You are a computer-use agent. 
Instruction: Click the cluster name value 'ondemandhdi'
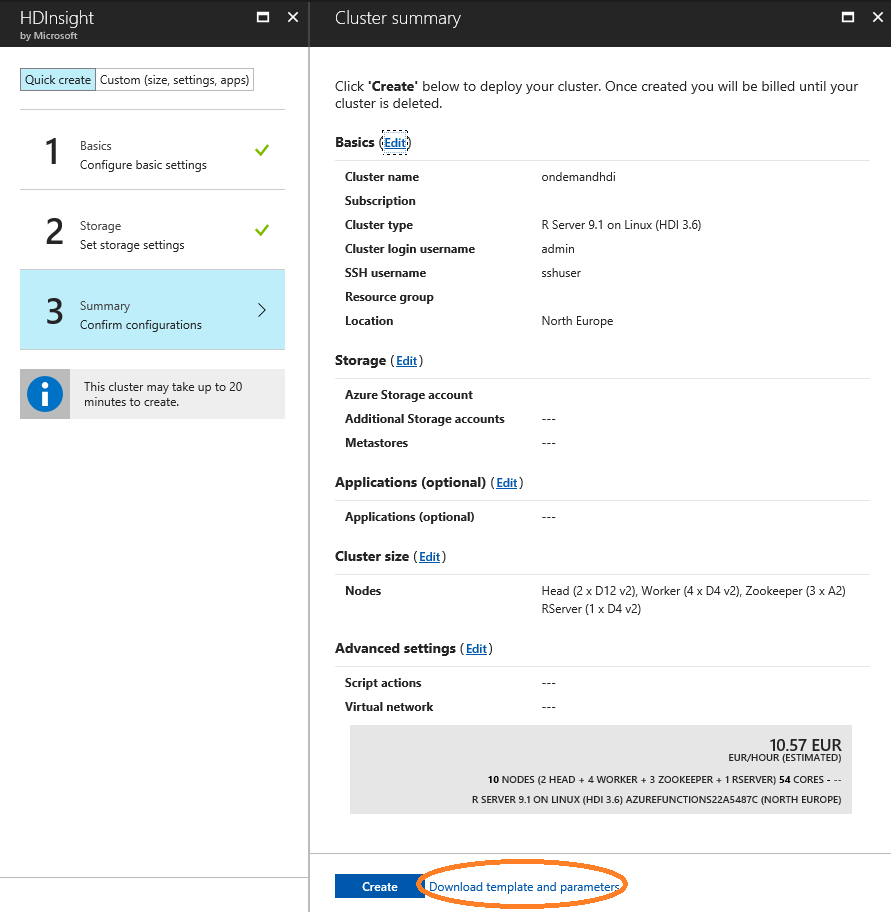(578, 177)
